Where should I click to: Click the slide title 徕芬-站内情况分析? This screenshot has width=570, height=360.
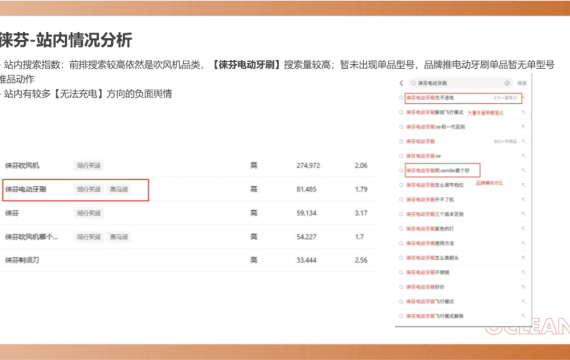(65, 40)
